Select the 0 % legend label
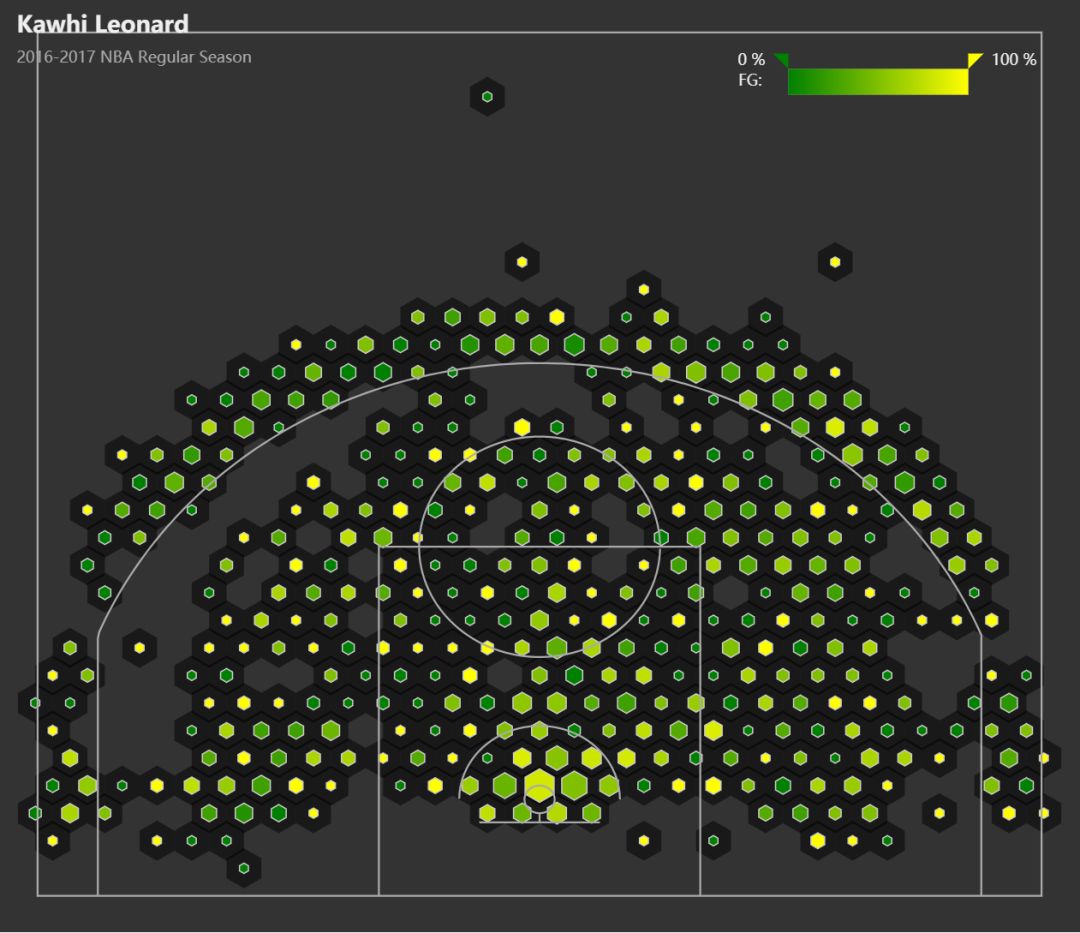The image size is (1080, 933). [751, 59]
